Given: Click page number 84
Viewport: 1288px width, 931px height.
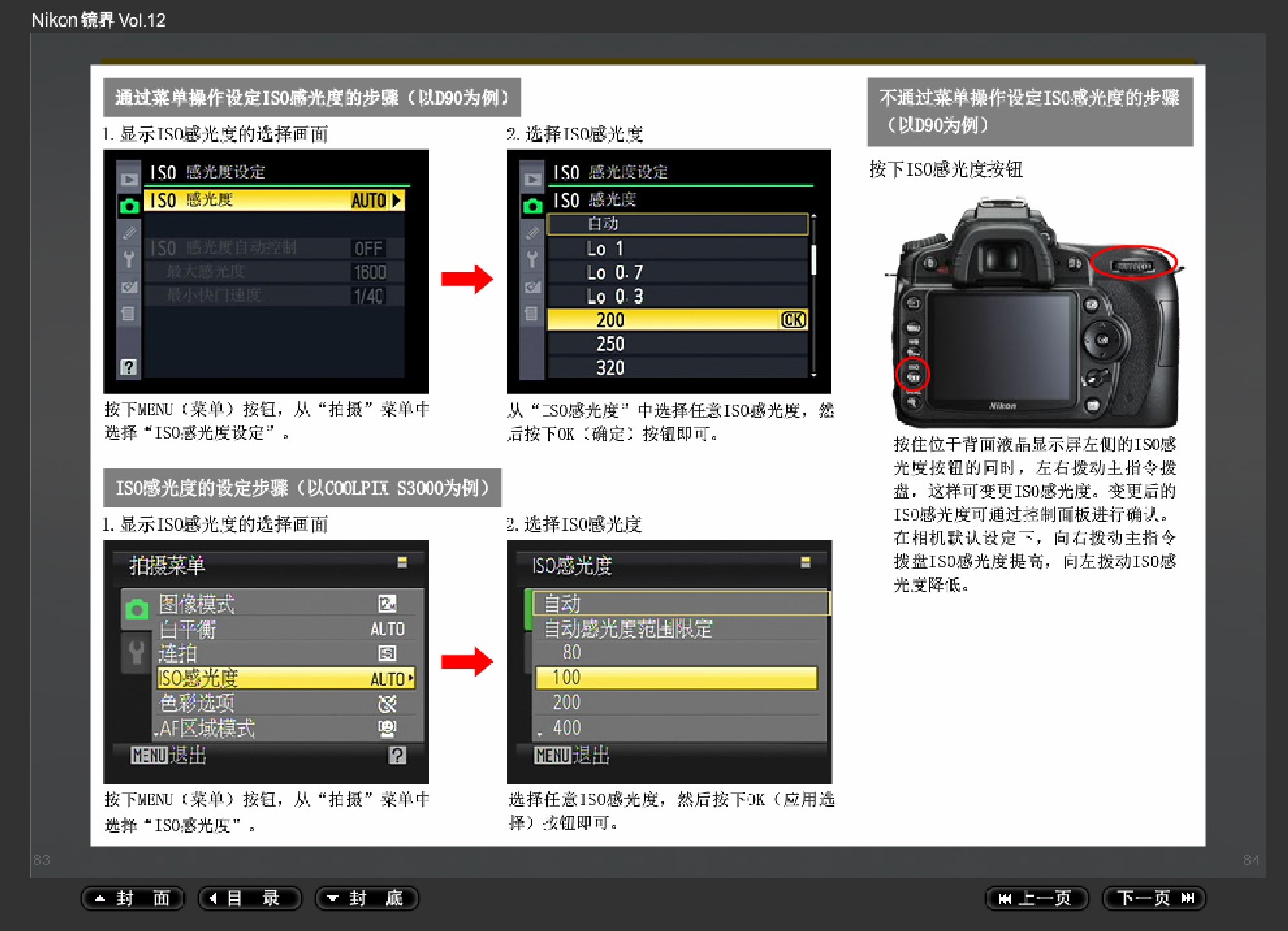Looking at the screenshot, I should pyautogui.click(x=1251, y=860).
